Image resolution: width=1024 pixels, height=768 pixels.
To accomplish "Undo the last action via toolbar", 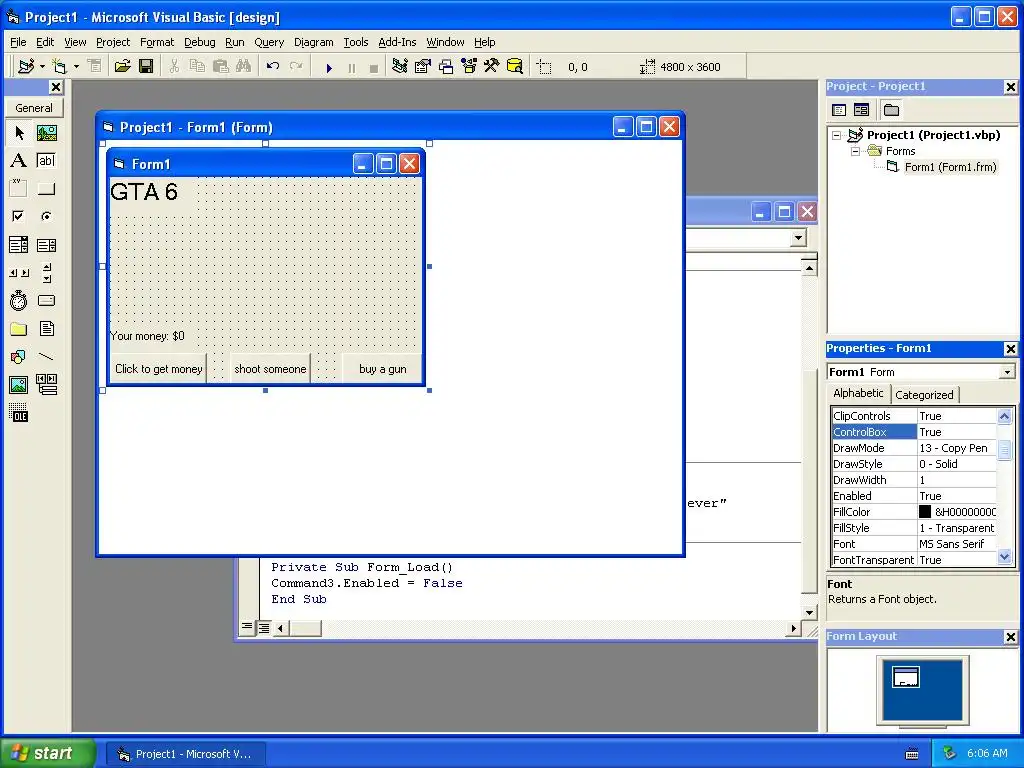I will 273,67.
